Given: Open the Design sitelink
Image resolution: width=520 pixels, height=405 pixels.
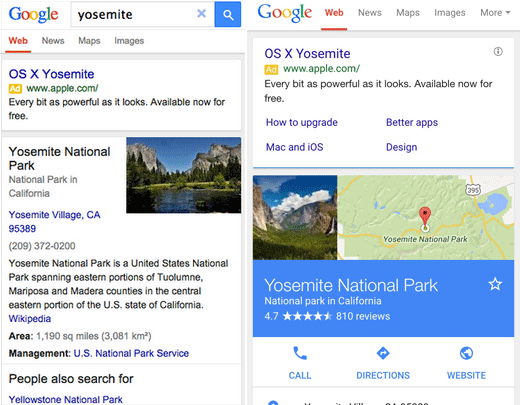Looking at the screenshot, I should pyautogui.click(x=402, y=147).
